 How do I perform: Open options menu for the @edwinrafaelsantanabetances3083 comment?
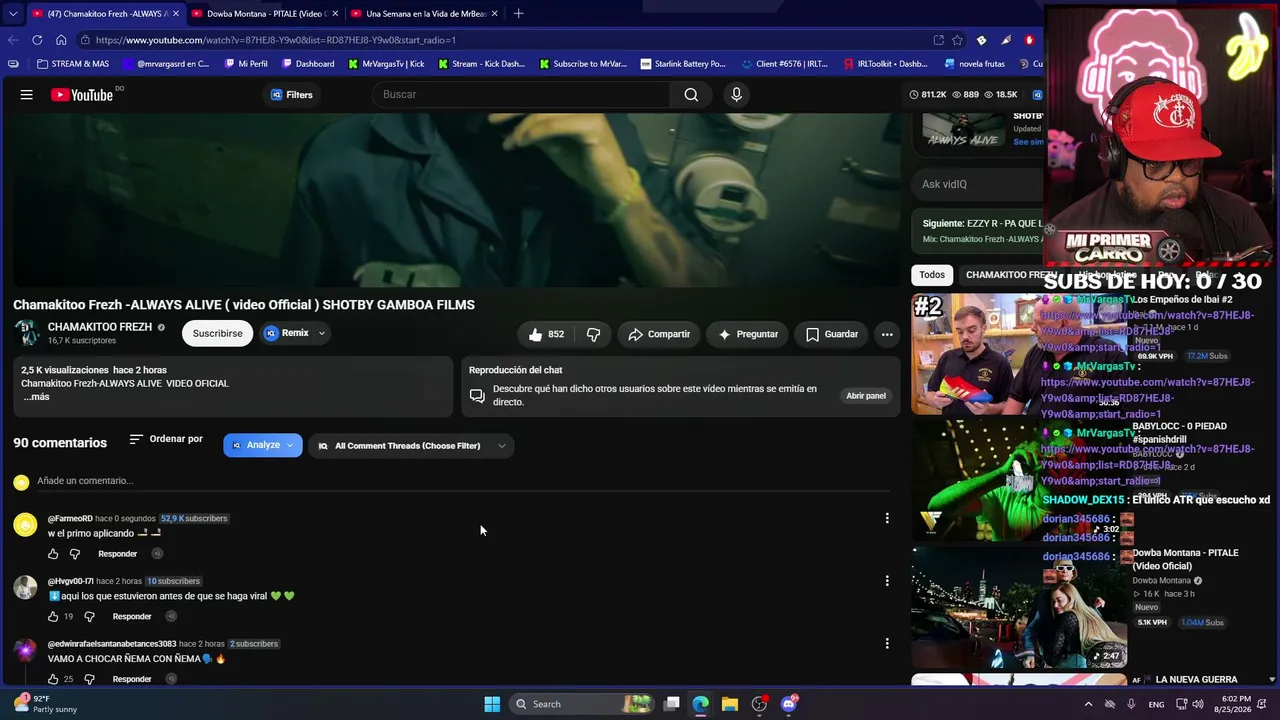point(886,644)
